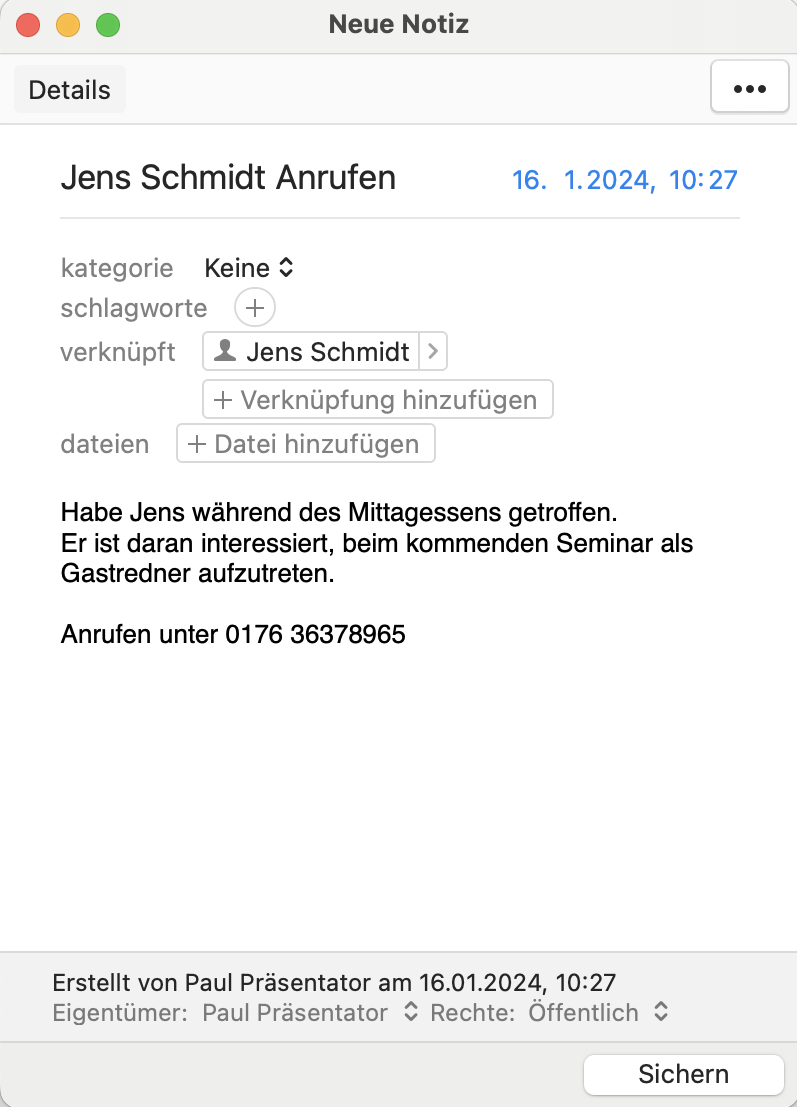
Task: Open the kategorie dropdown showing Keine
Action: click(x=248, y=268)
